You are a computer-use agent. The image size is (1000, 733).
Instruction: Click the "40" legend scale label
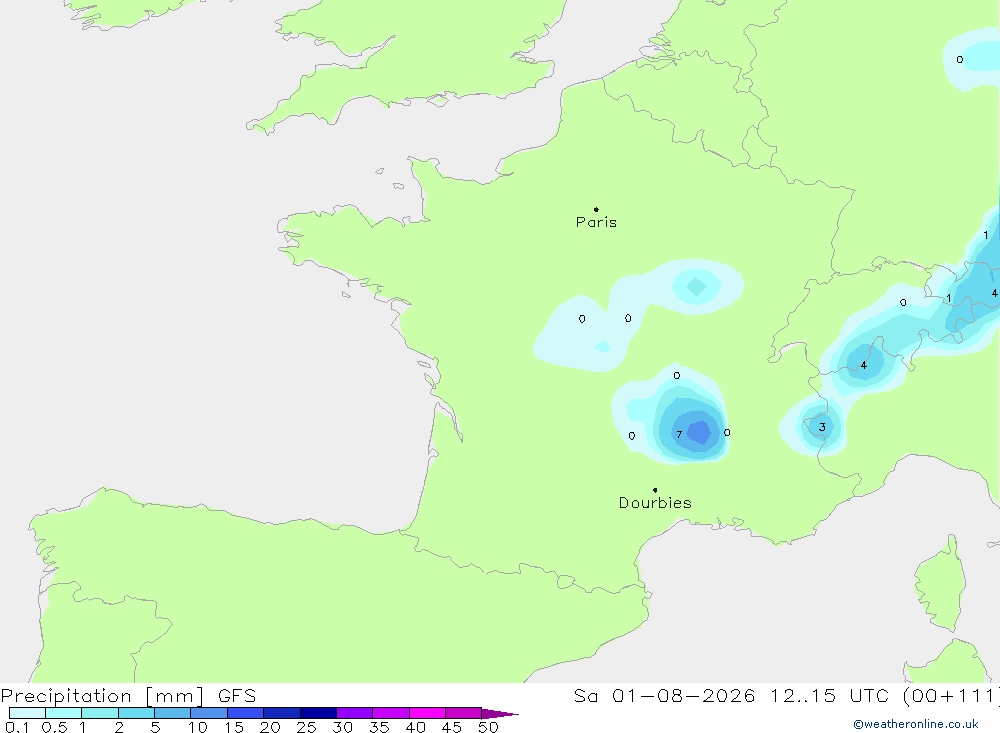click(x=415, y=727)
